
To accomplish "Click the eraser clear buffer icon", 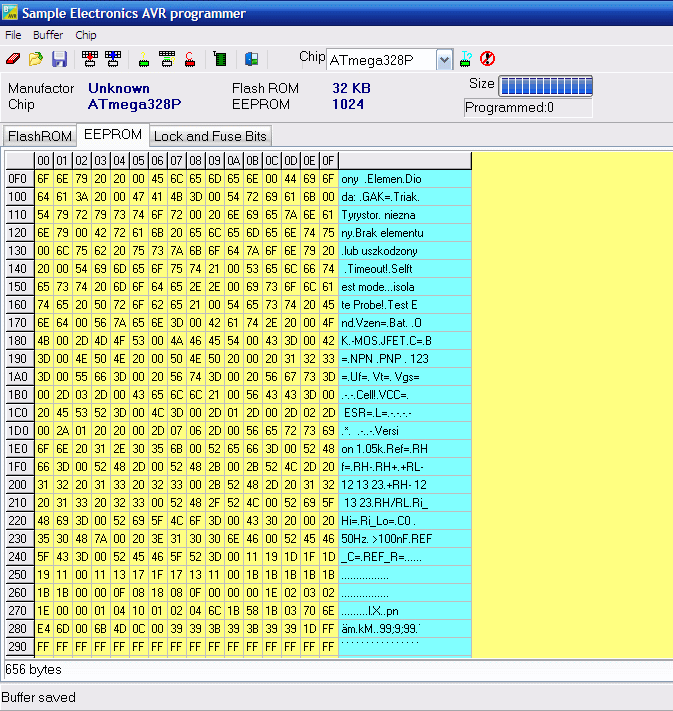I will (x=13, y=59).
